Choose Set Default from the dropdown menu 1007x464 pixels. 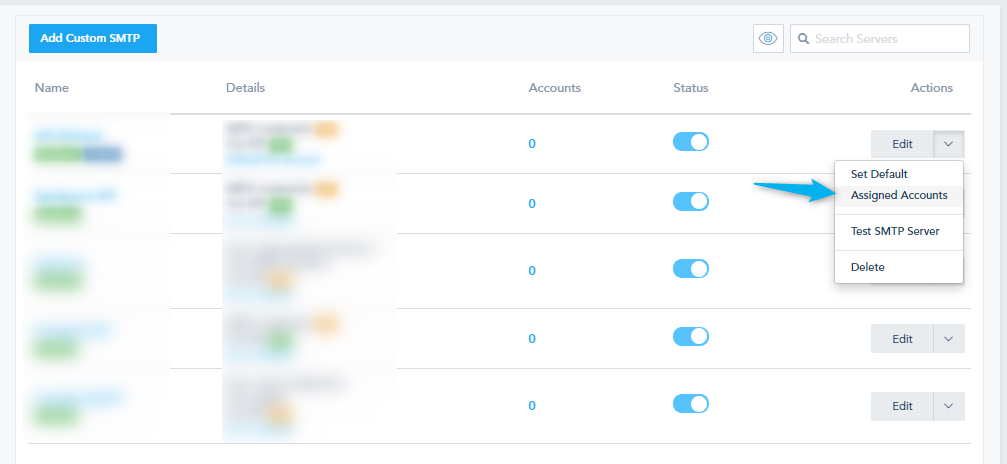pos(879,174)
